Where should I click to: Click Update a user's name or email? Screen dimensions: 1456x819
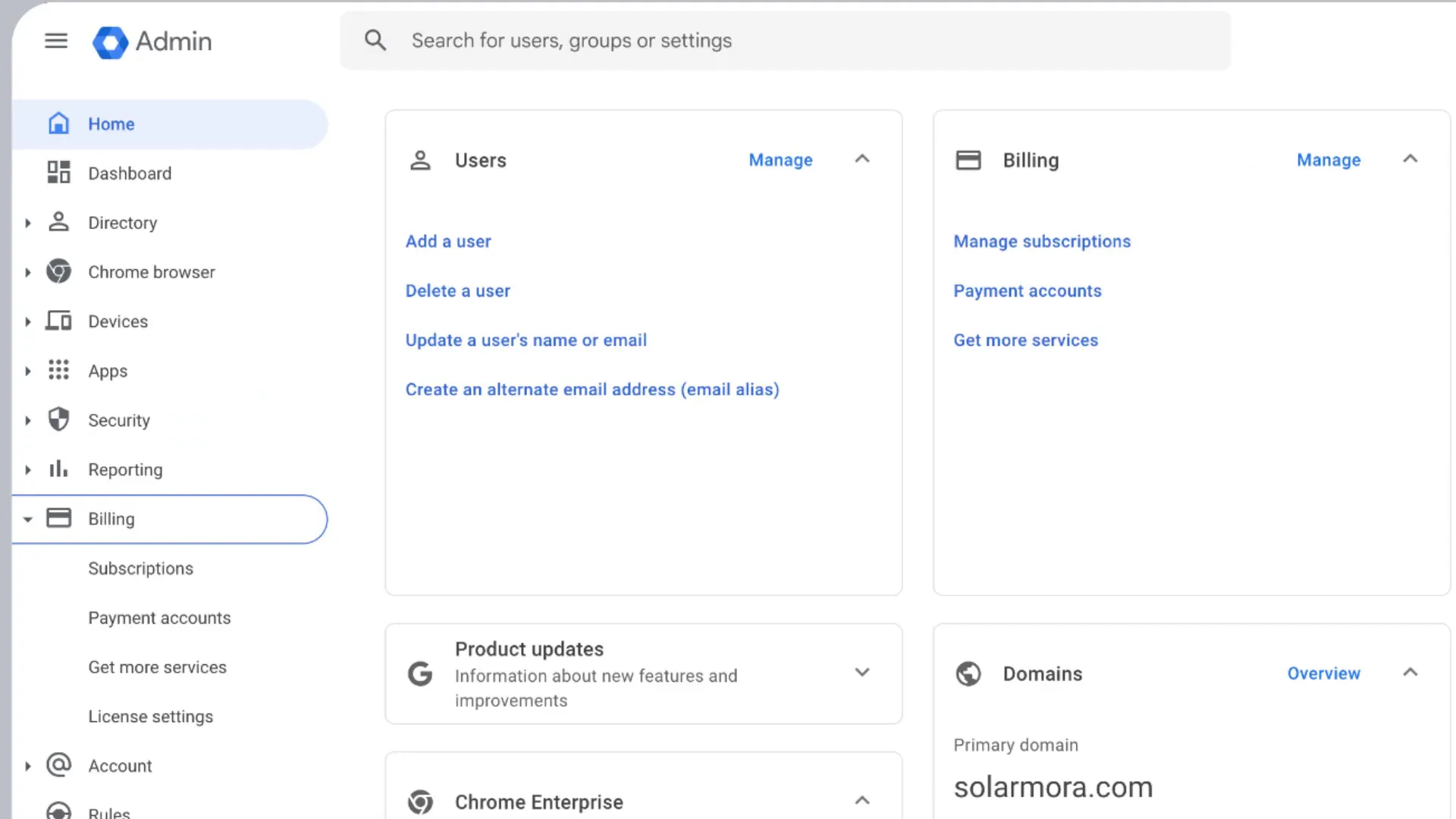[526, 340]
